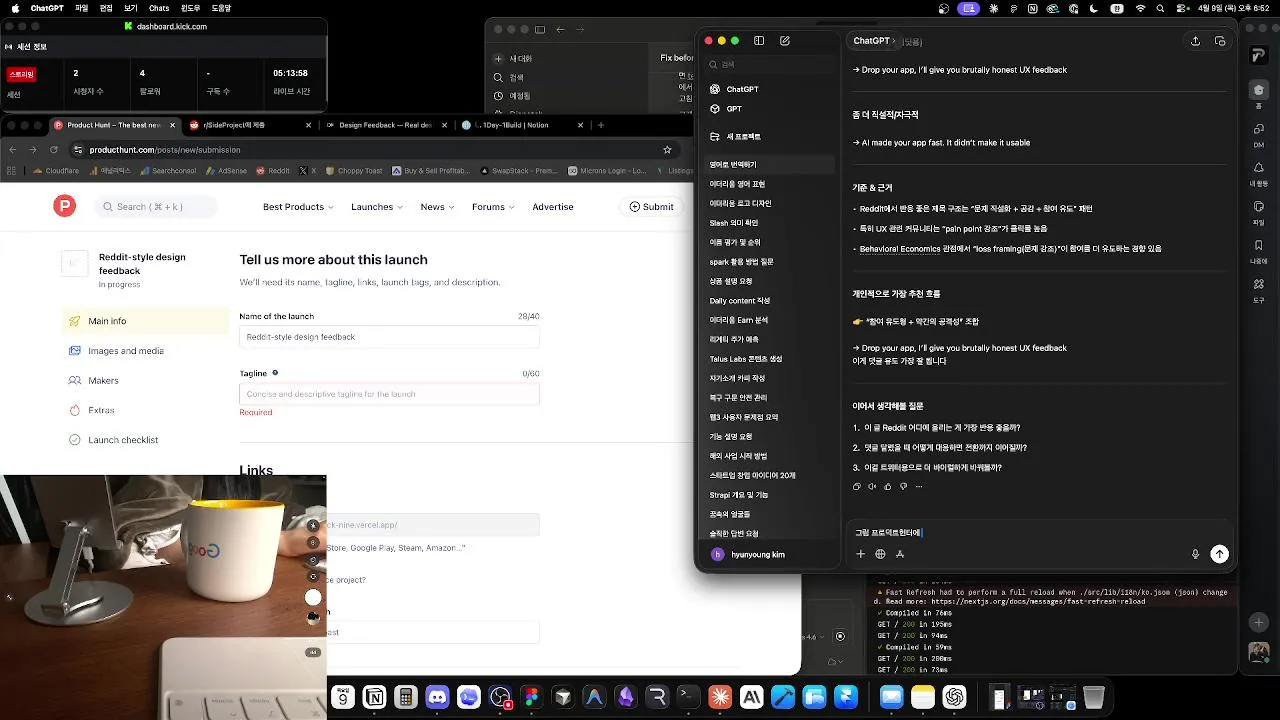Open Figma from the Dock
Image resolution: width=1280 pixels, height=720 pixels.
[x=531, y=697]
